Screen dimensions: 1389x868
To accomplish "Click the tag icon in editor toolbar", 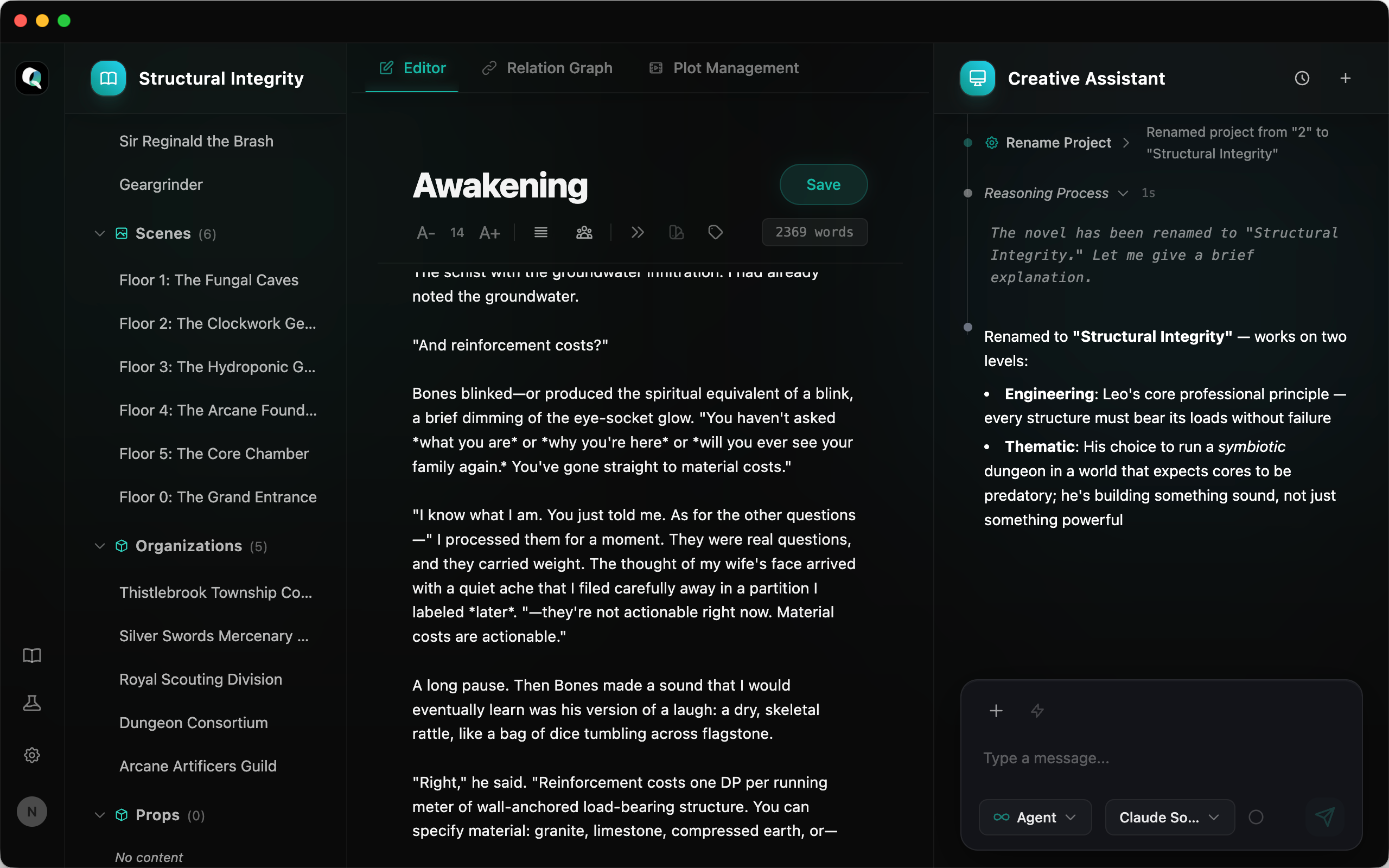I will 715,233.
